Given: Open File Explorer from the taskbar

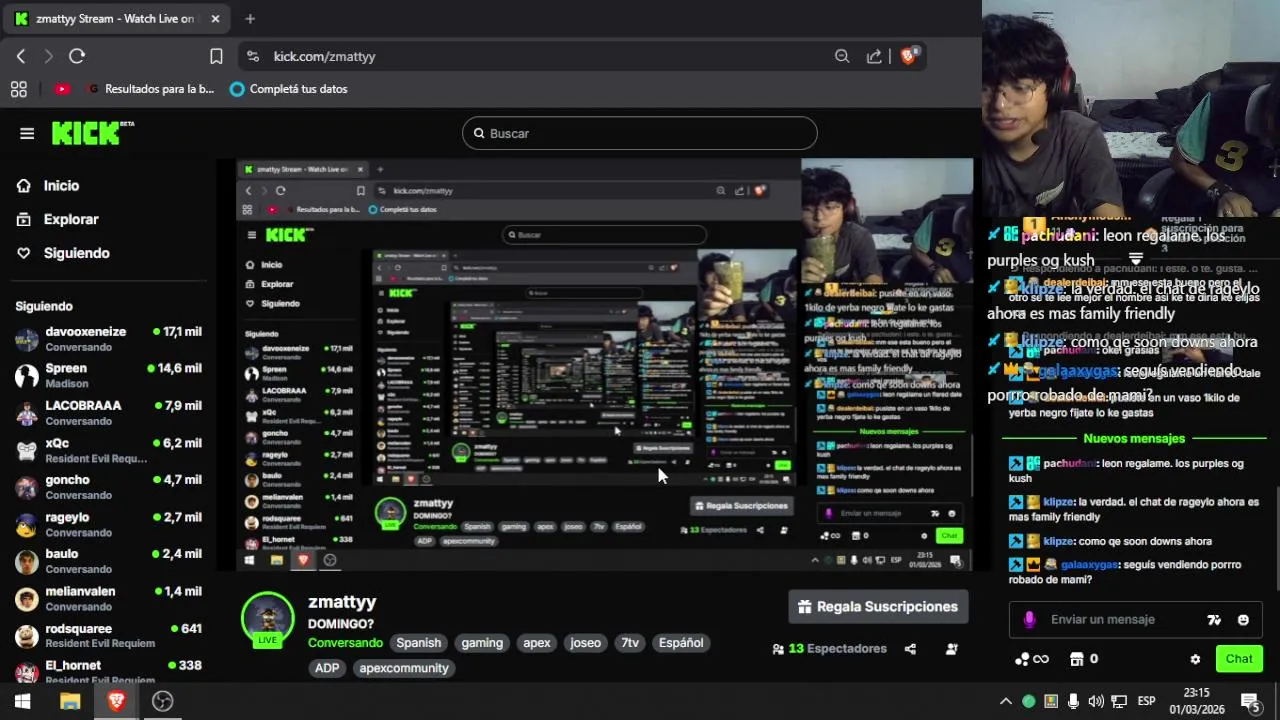Looking at the screenshot, I should click(70, 701).
